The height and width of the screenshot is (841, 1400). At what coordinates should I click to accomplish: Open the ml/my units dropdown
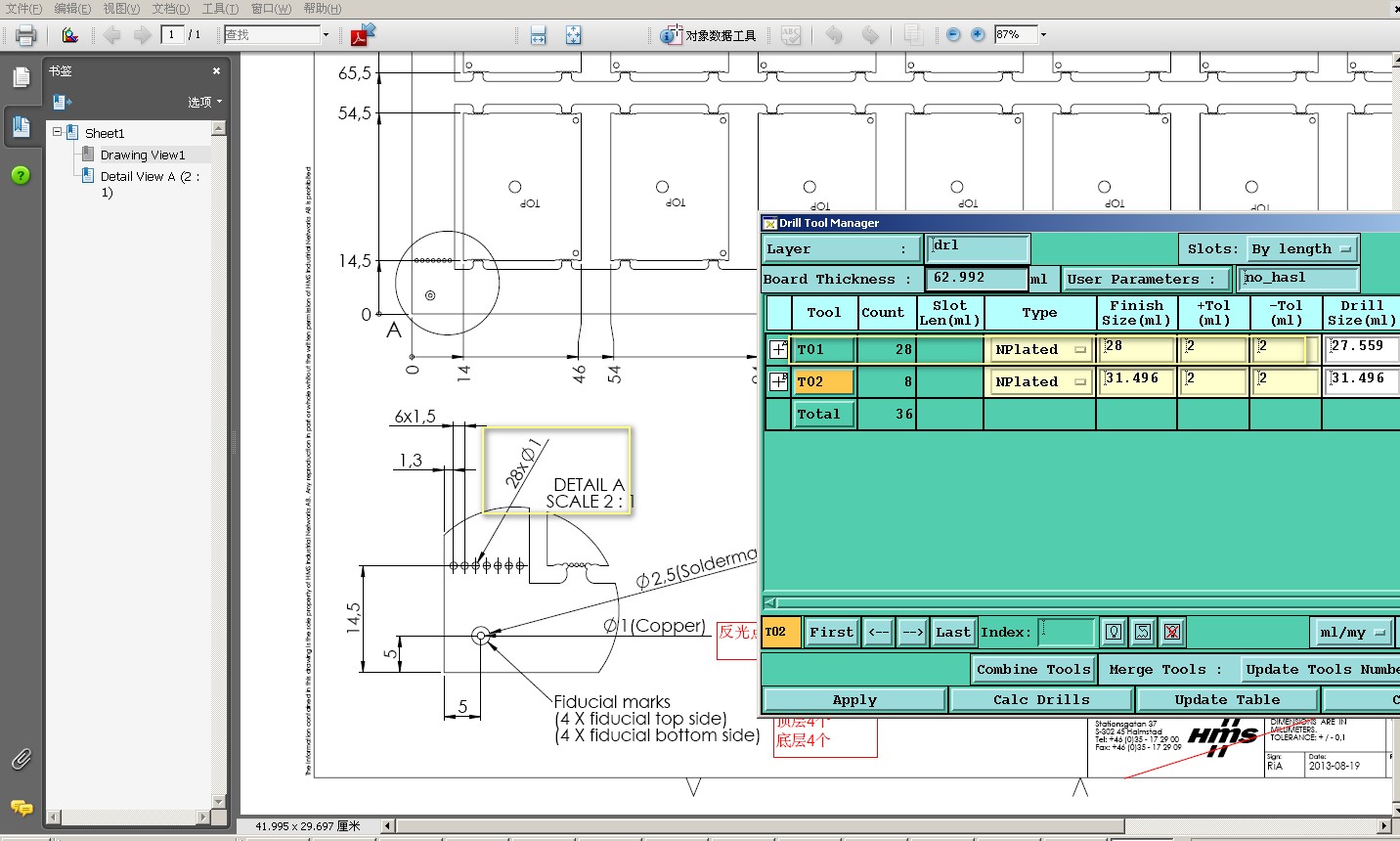pos(1352,633)
